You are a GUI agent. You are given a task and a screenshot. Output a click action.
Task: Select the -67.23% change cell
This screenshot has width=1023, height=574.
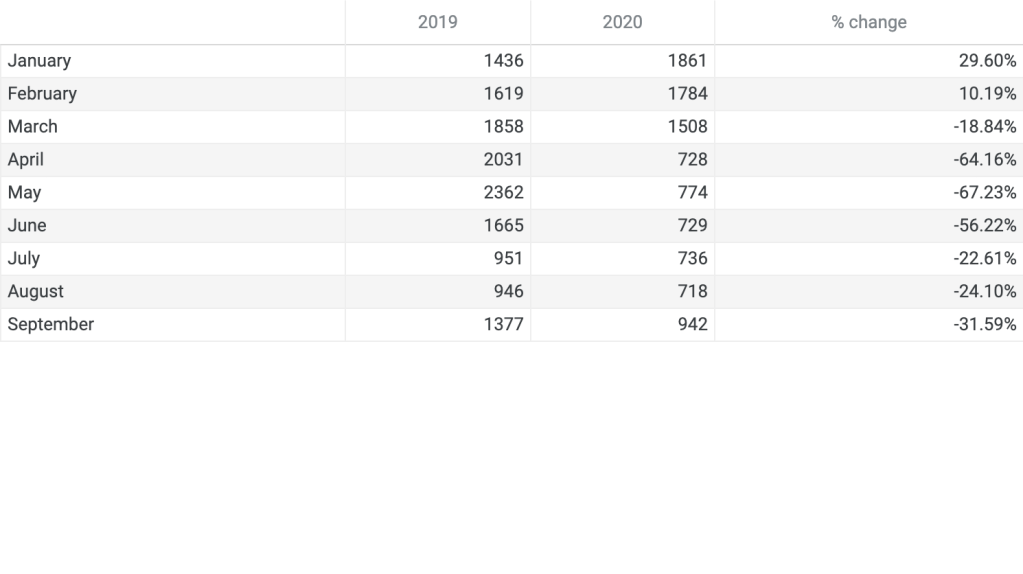pyautogui.click(x=985, y=193)
